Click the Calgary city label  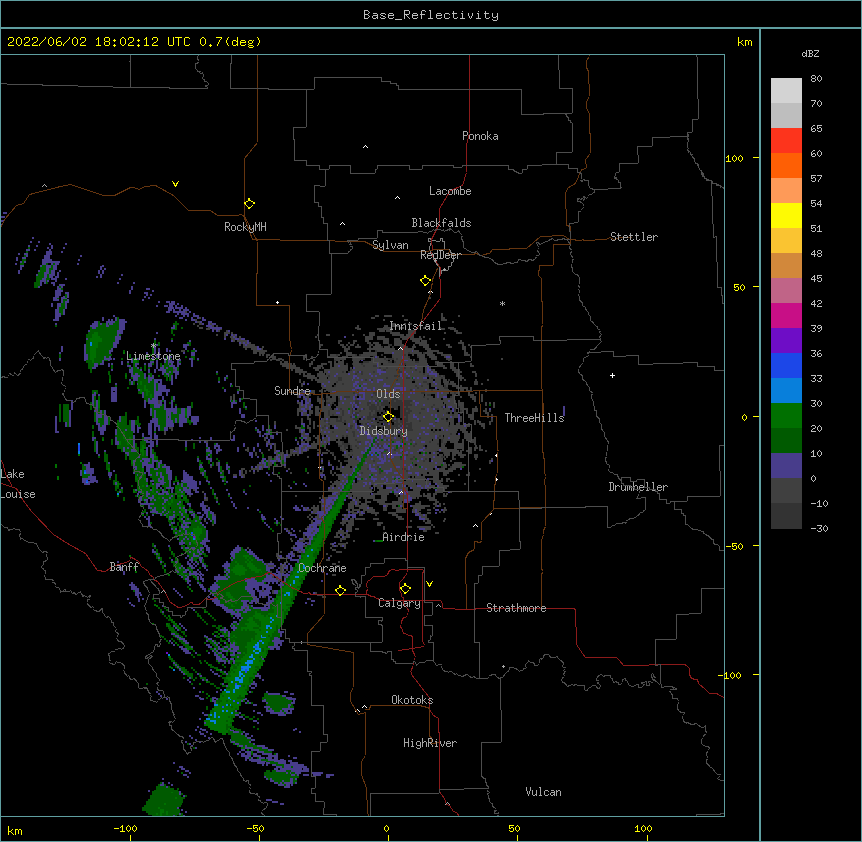[x=399, y=603]
